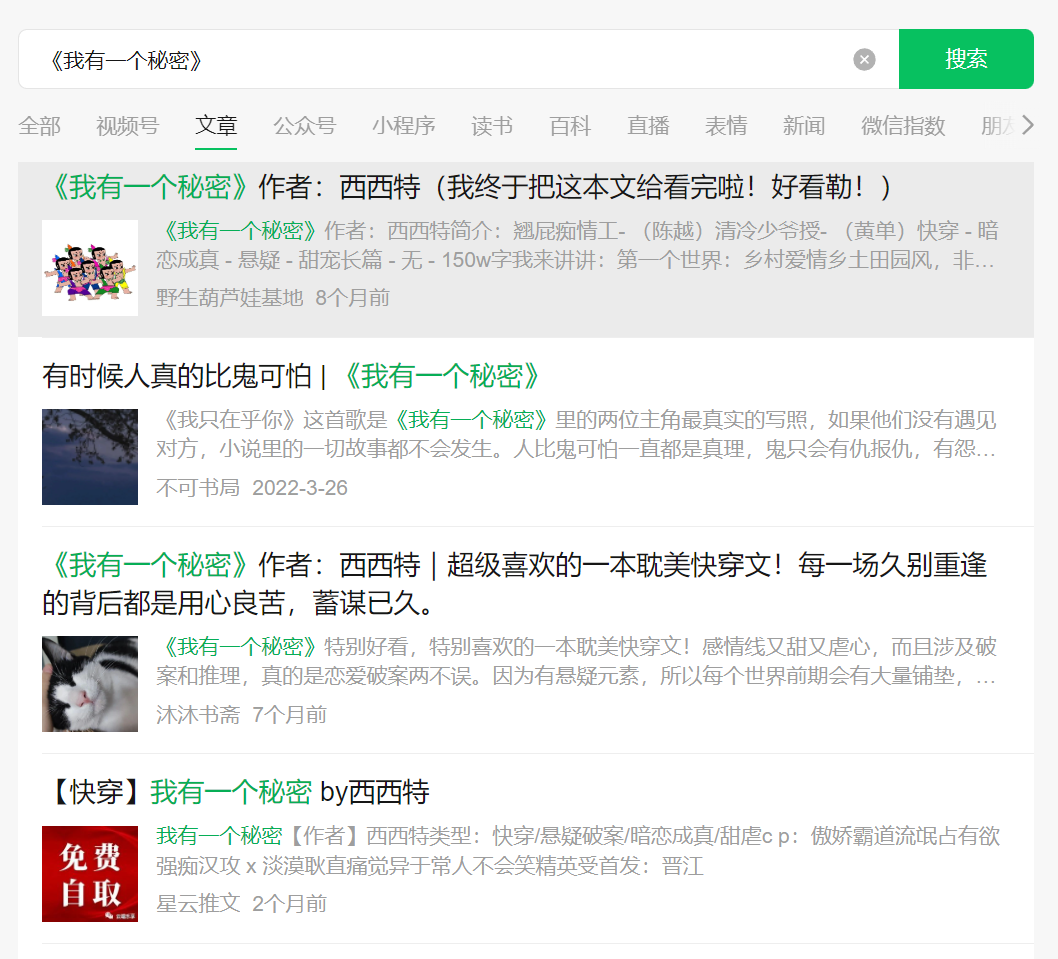Open the 小程序 tab
Image resolution: width=1058 pixels, height=959 pixels.
tap(403, 126)
